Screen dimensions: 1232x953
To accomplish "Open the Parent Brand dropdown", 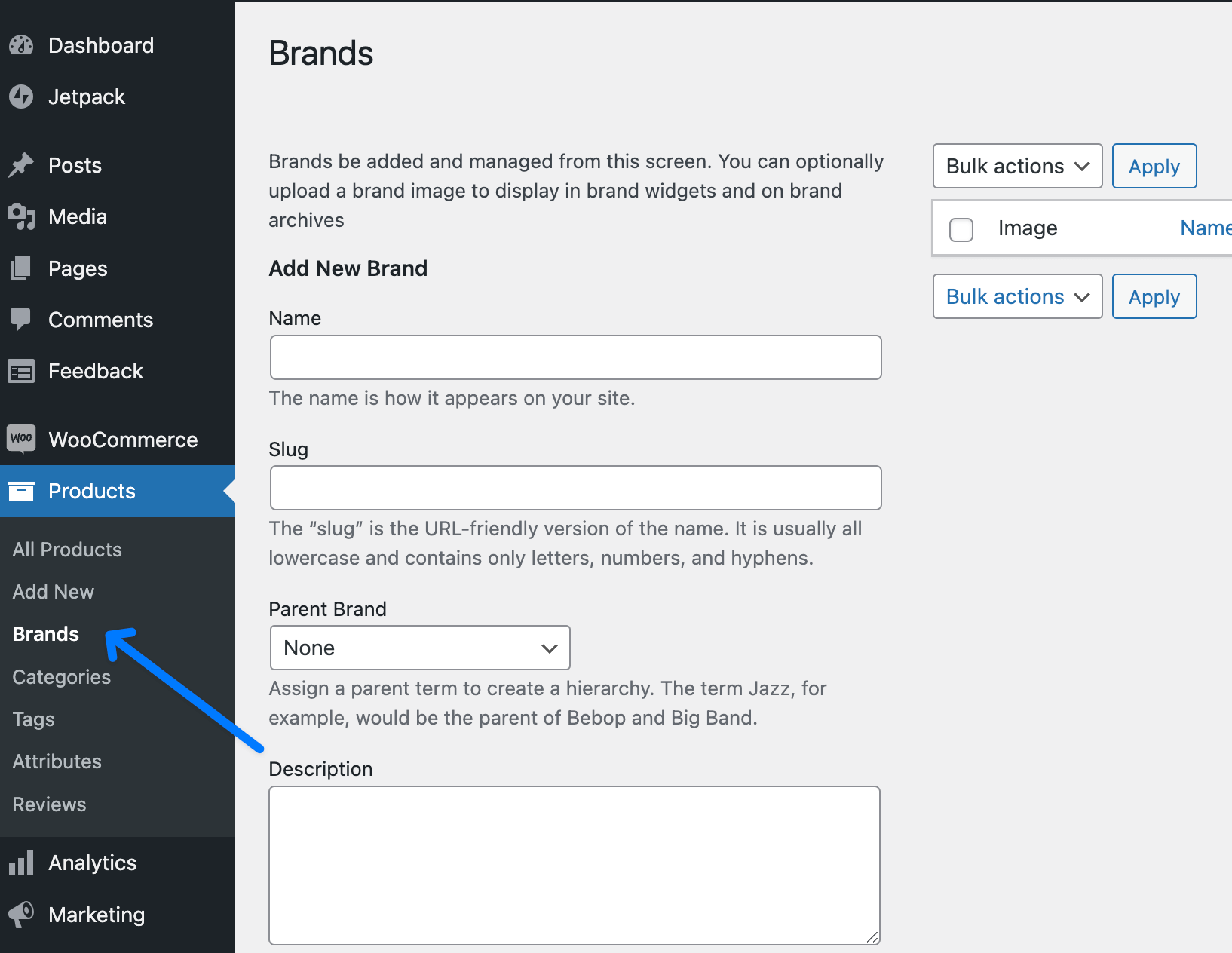I will coord(419,648).
